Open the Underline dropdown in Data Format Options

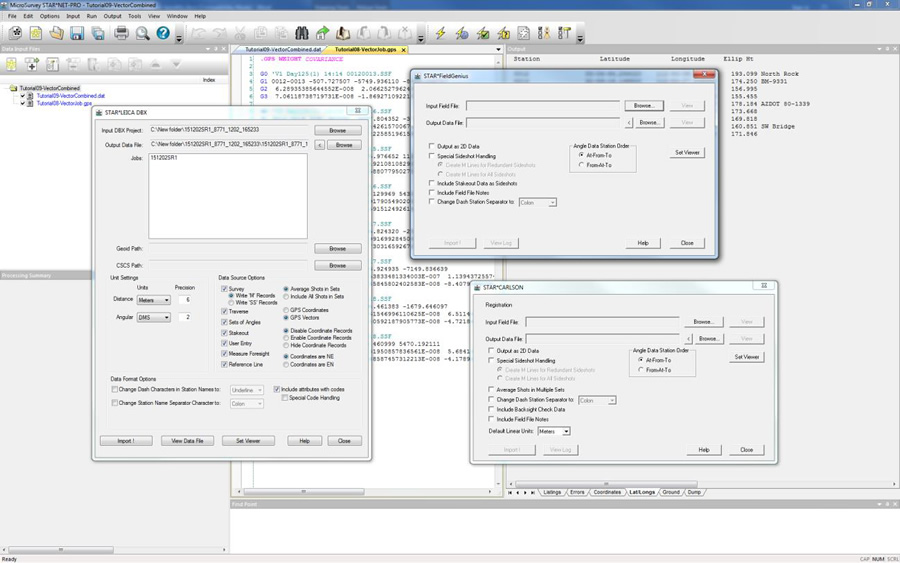(x=247, y=390)
